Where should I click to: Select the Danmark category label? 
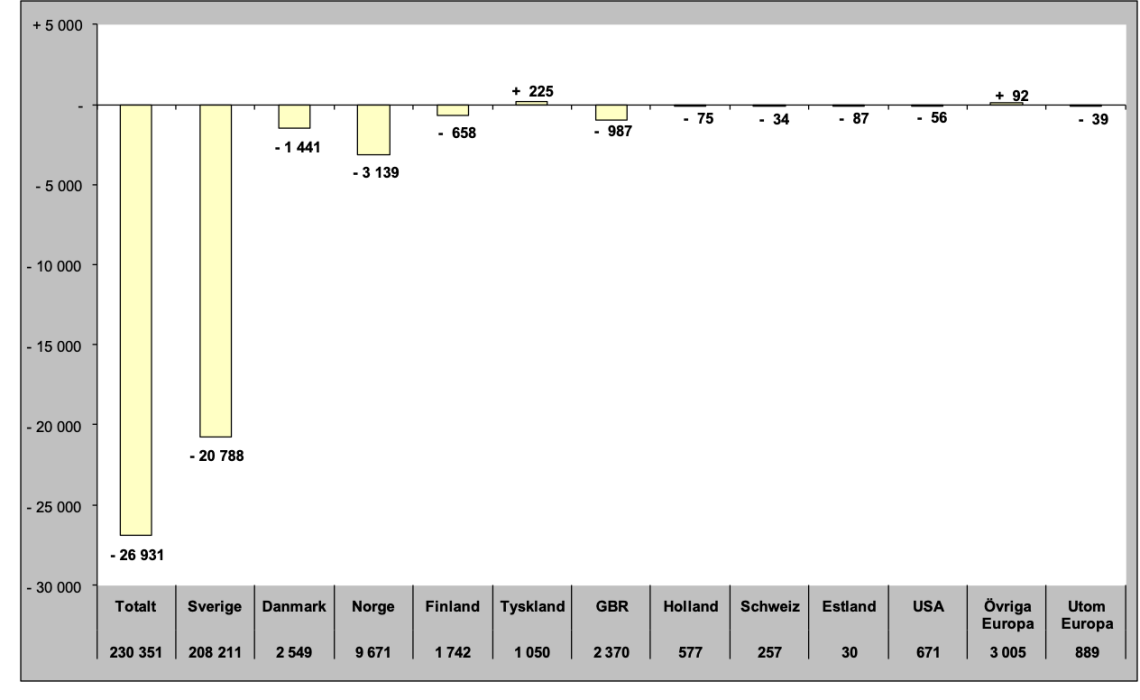point(294,607)
